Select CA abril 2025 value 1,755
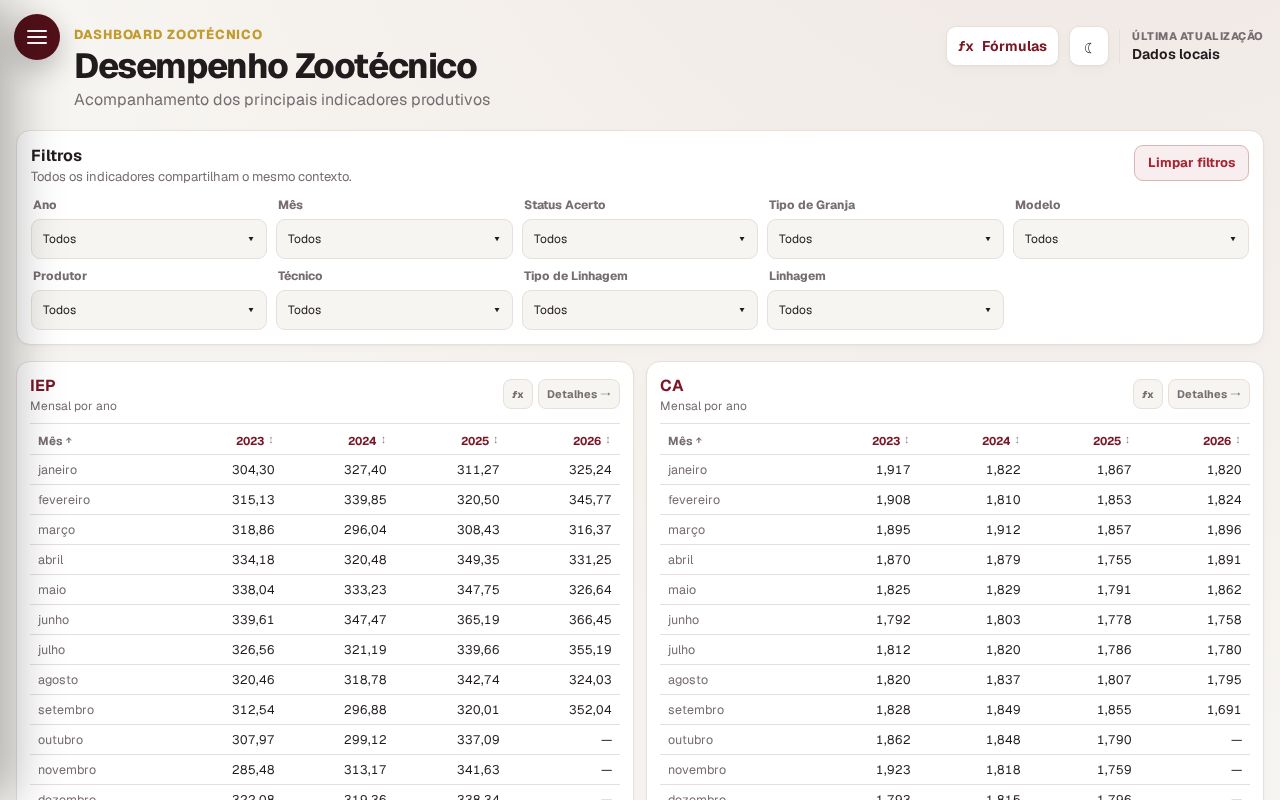This screenshot has height=800, width=1280. 1114,560
